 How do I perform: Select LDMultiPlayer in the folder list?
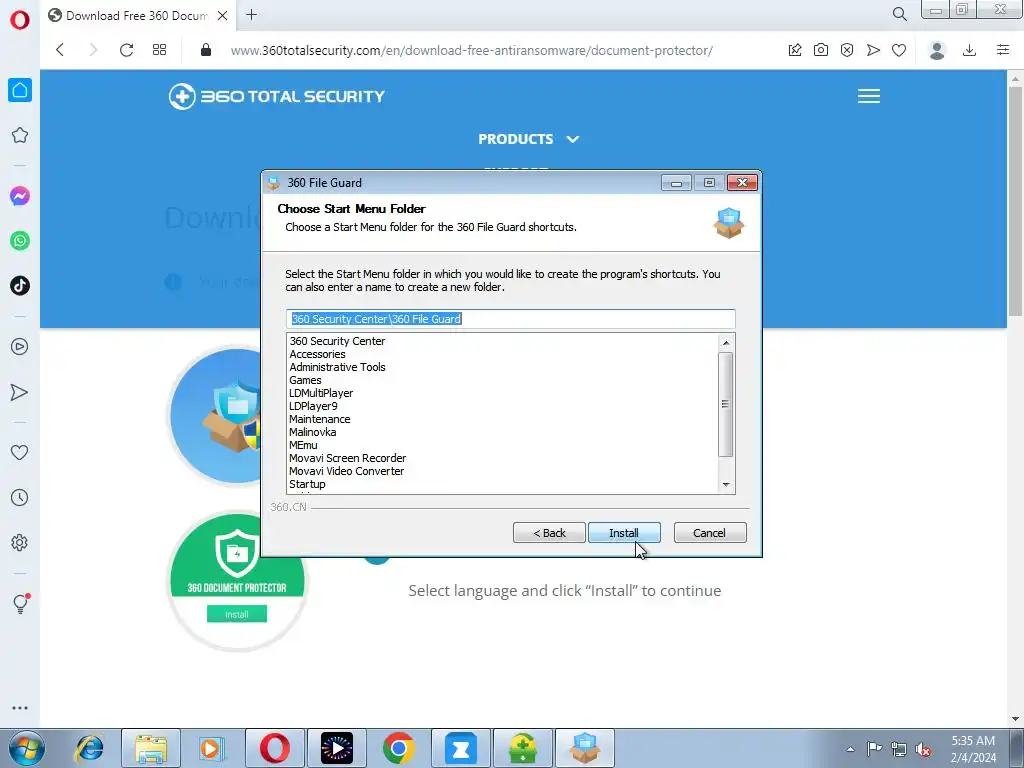click(x=321, y=393)
